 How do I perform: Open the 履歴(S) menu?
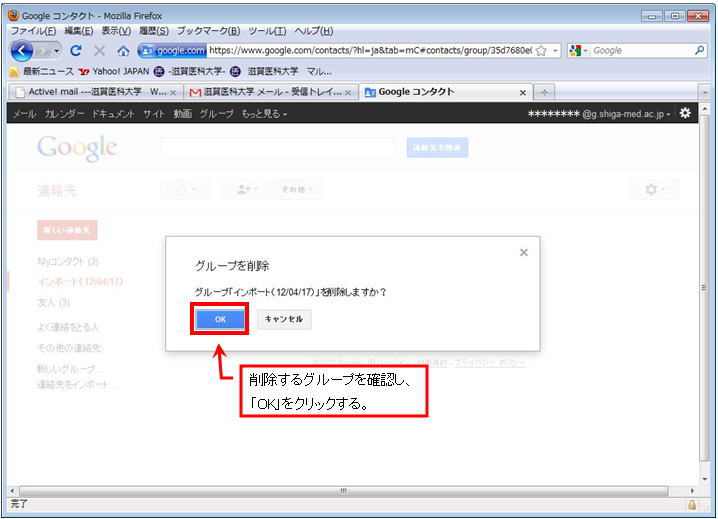pos(154,31)
